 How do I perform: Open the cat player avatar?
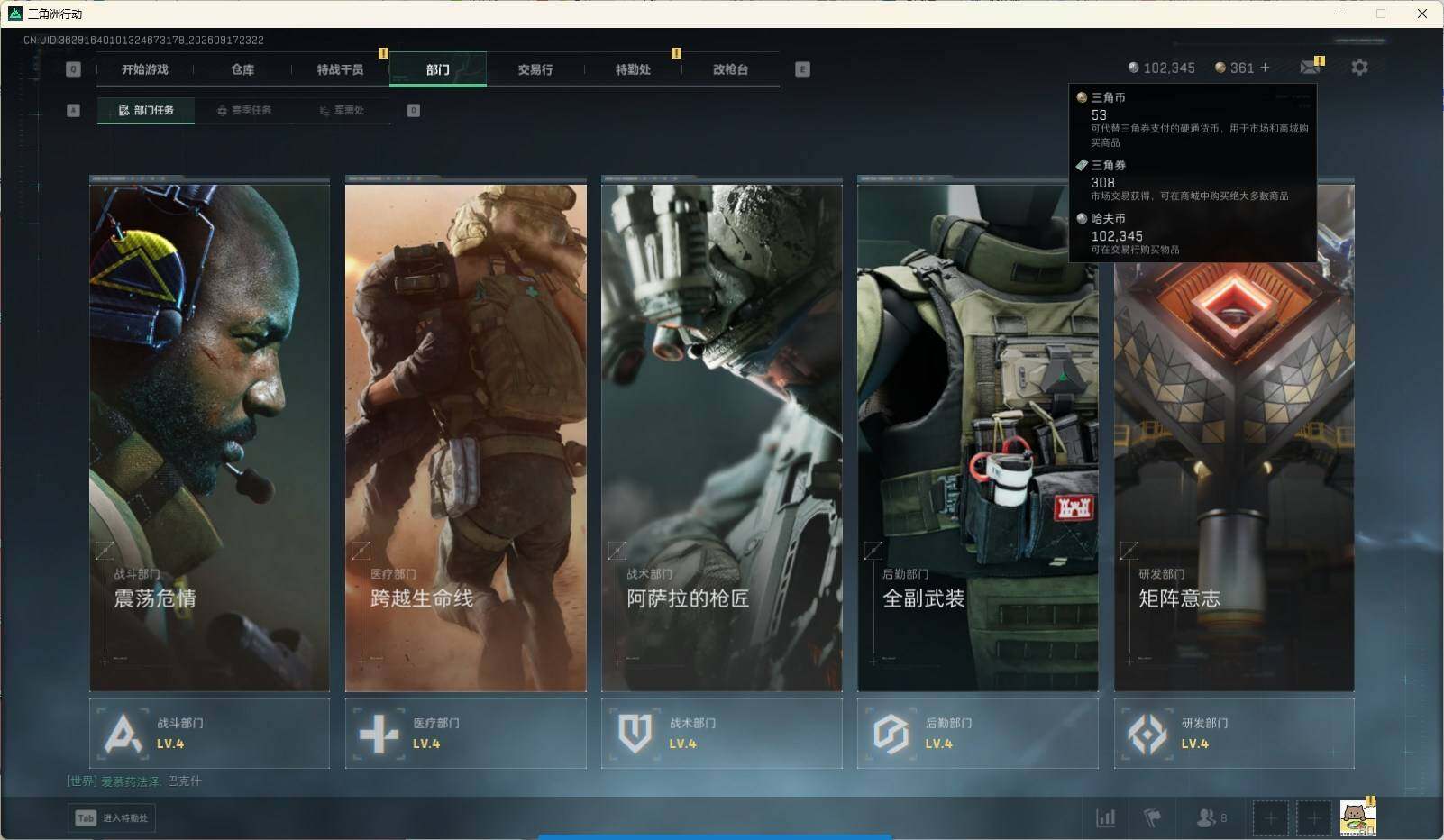(x=1357, y=818)
